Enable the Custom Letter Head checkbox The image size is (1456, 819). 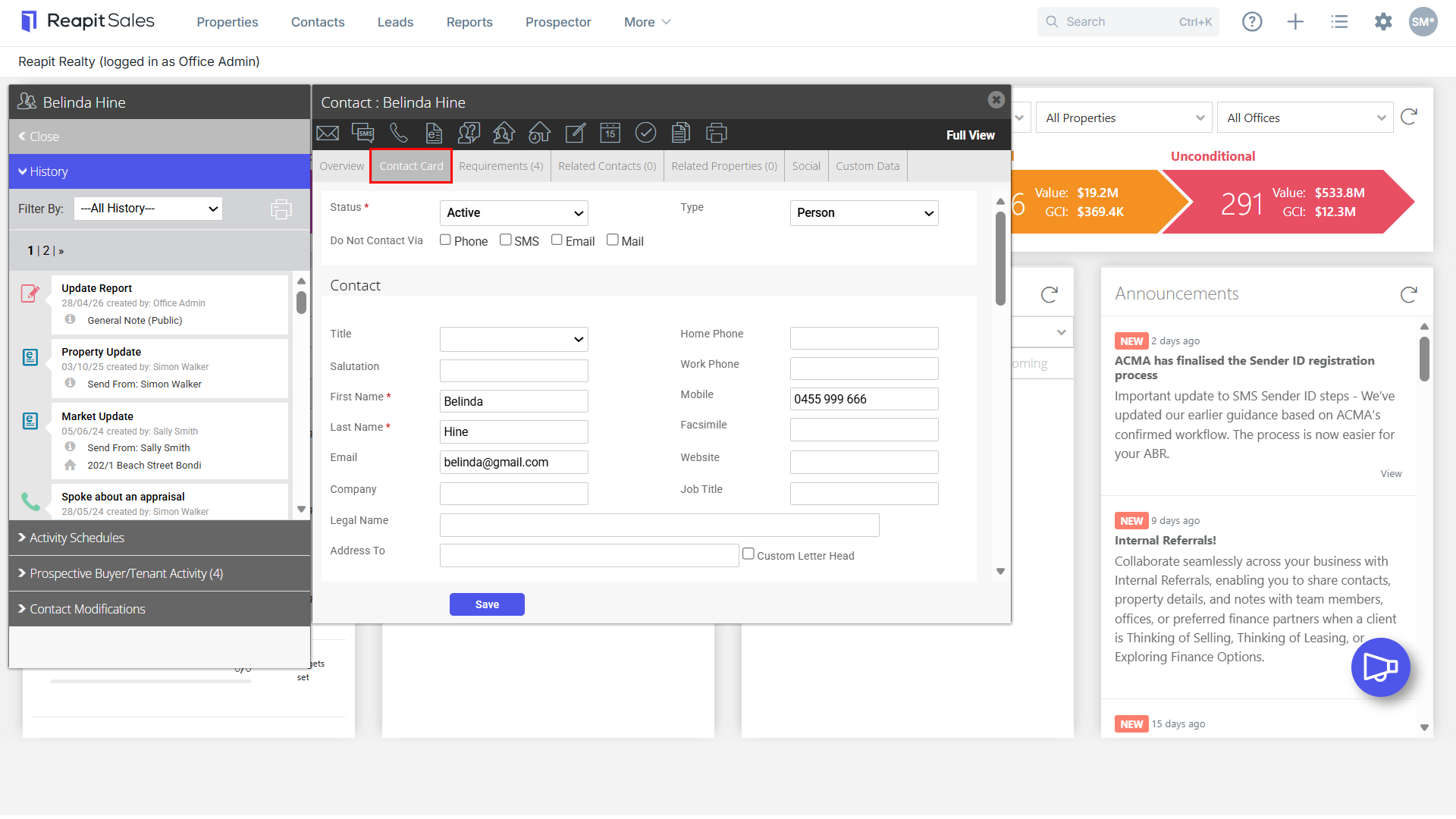(748, 554)
